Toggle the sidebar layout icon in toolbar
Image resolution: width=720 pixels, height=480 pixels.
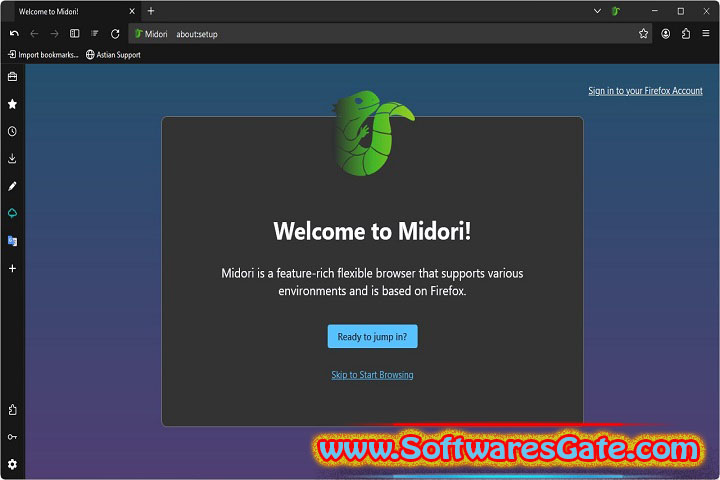[x=74, y=34]
